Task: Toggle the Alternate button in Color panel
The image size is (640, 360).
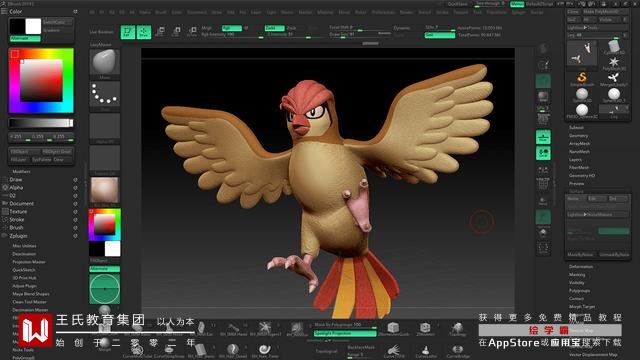Action: tap(25, 38)
